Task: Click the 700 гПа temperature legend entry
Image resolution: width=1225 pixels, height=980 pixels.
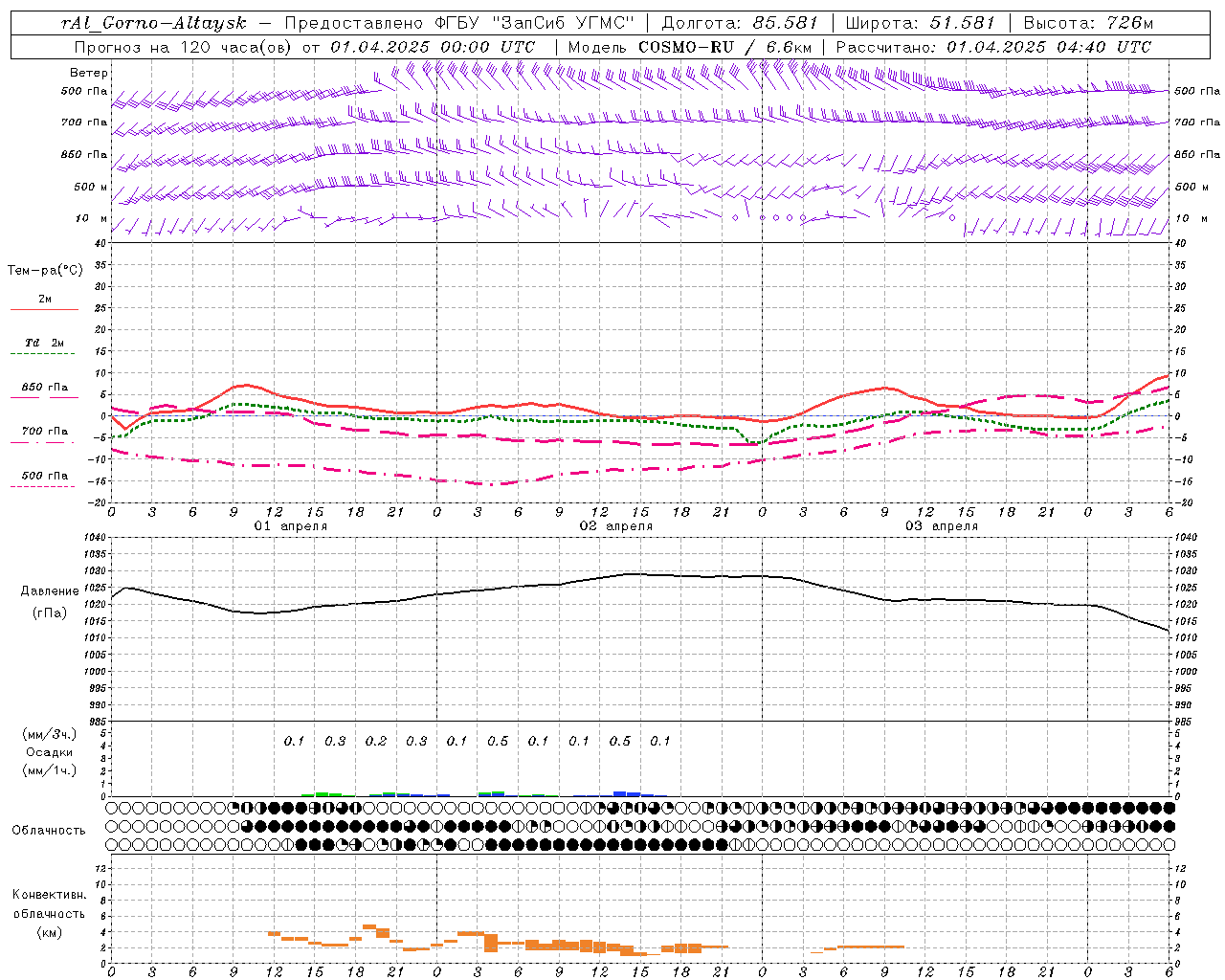Action: point(44,432)
